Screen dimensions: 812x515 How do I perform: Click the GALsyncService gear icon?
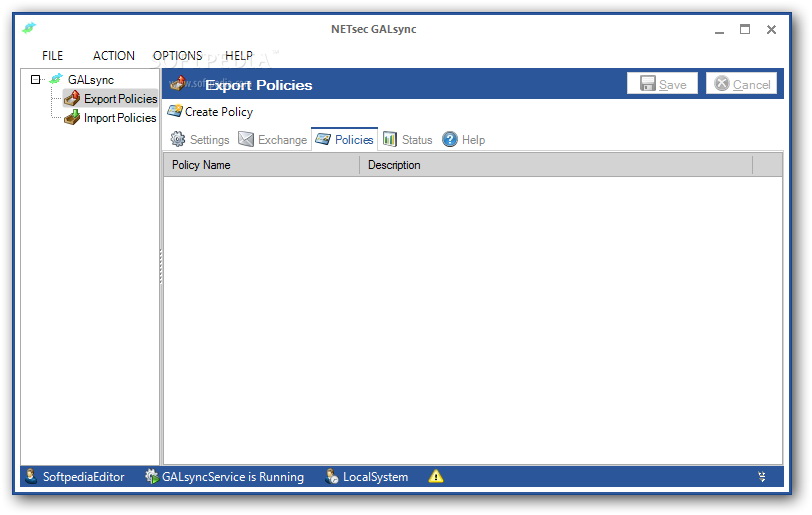(151, 476)
